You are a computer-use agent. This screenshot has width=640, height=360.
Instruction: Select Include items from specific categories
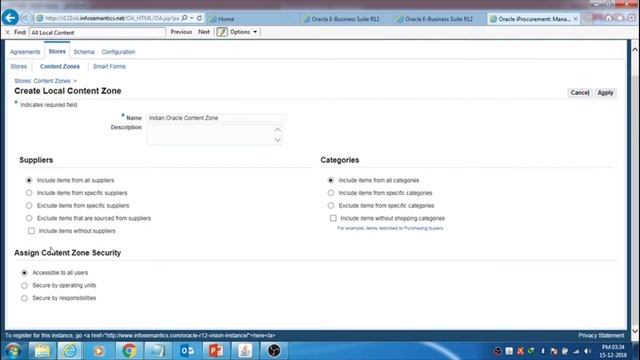coord(331,193)
